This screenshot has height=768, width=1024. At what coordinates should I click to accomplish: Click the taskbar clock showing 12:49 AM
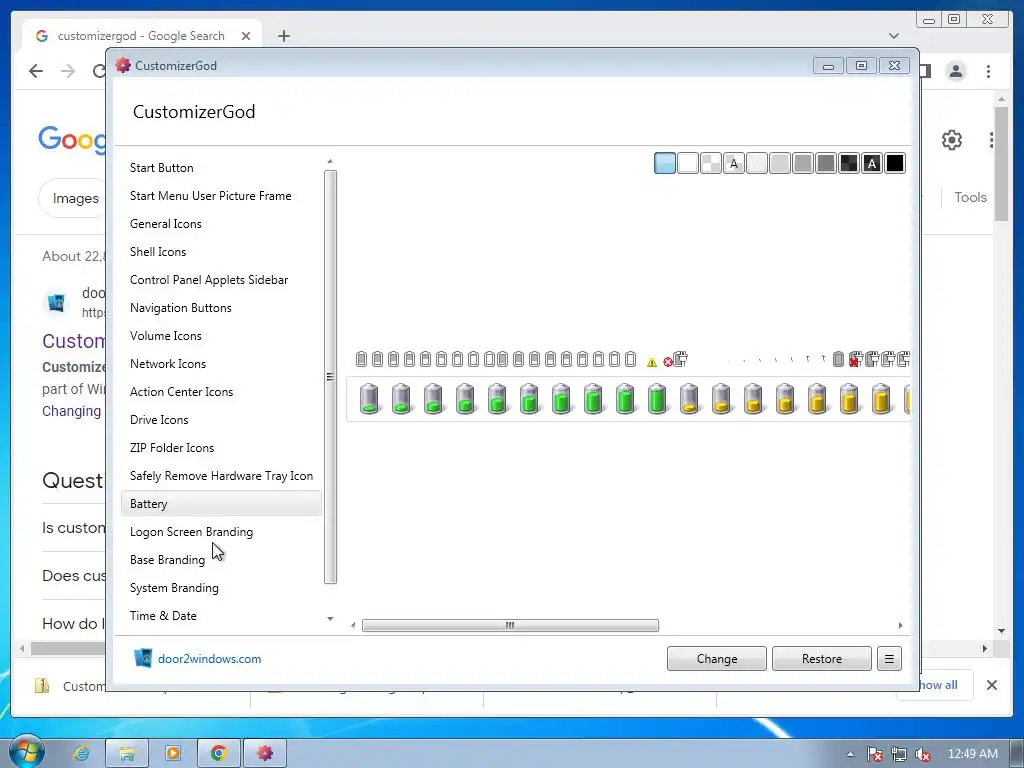(x=972, y=754)
